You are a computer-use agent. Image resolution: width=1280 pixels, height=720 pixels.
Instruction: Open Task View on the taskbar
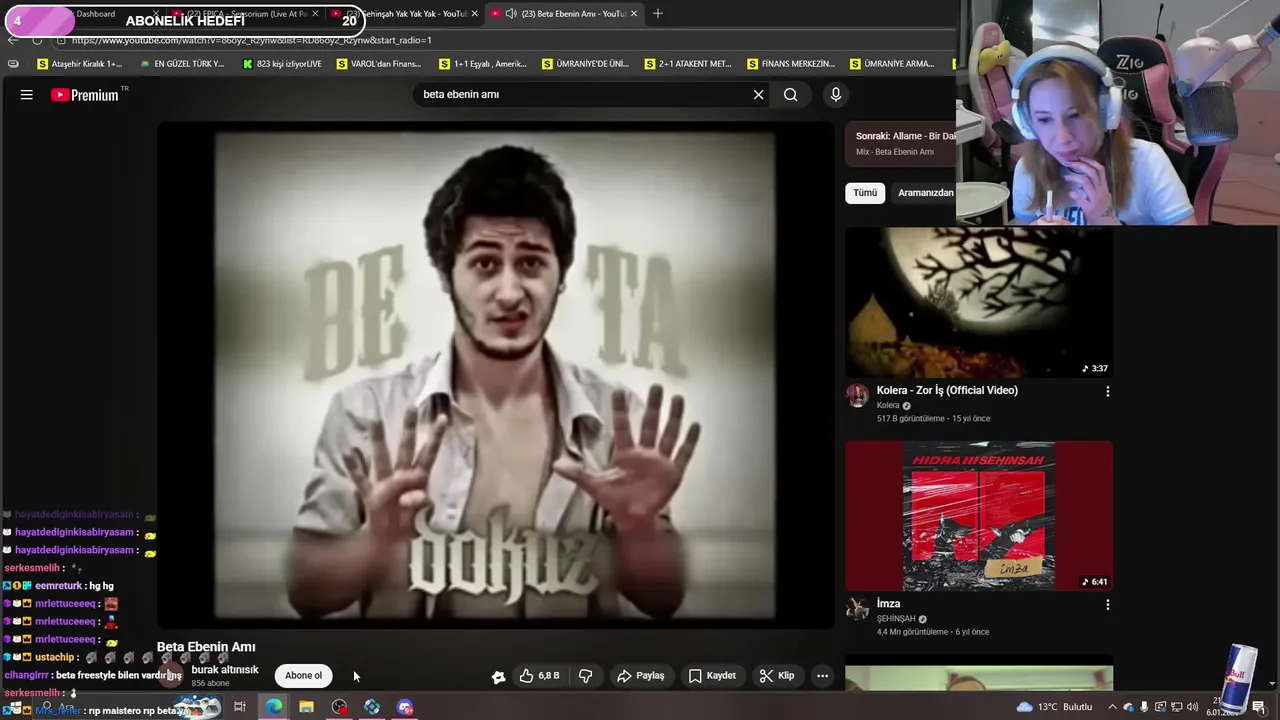tap(240, 707)
